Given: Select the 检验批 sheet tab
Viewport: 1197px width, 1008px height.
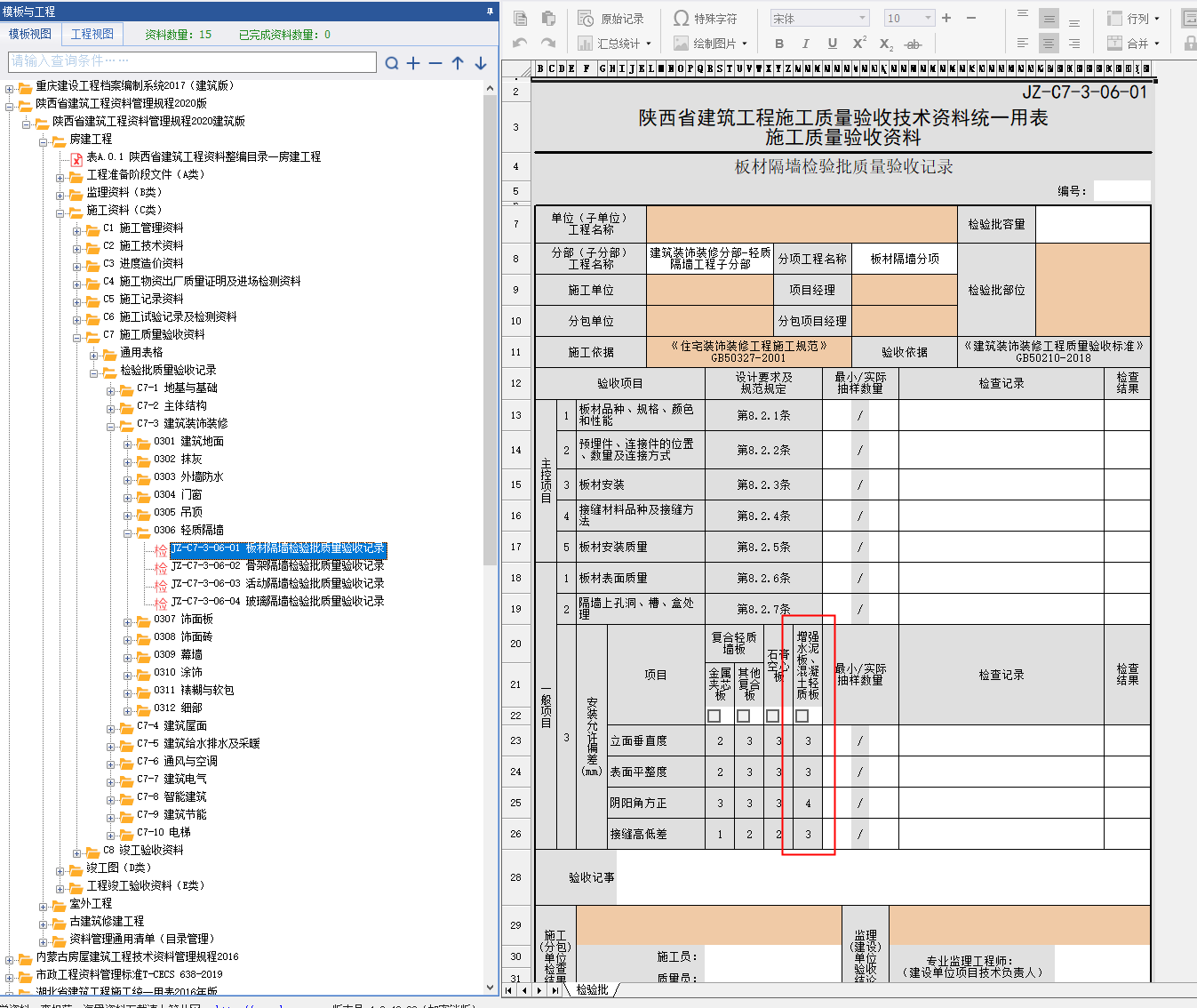Looking at the screenshot, I should point(592,989).
